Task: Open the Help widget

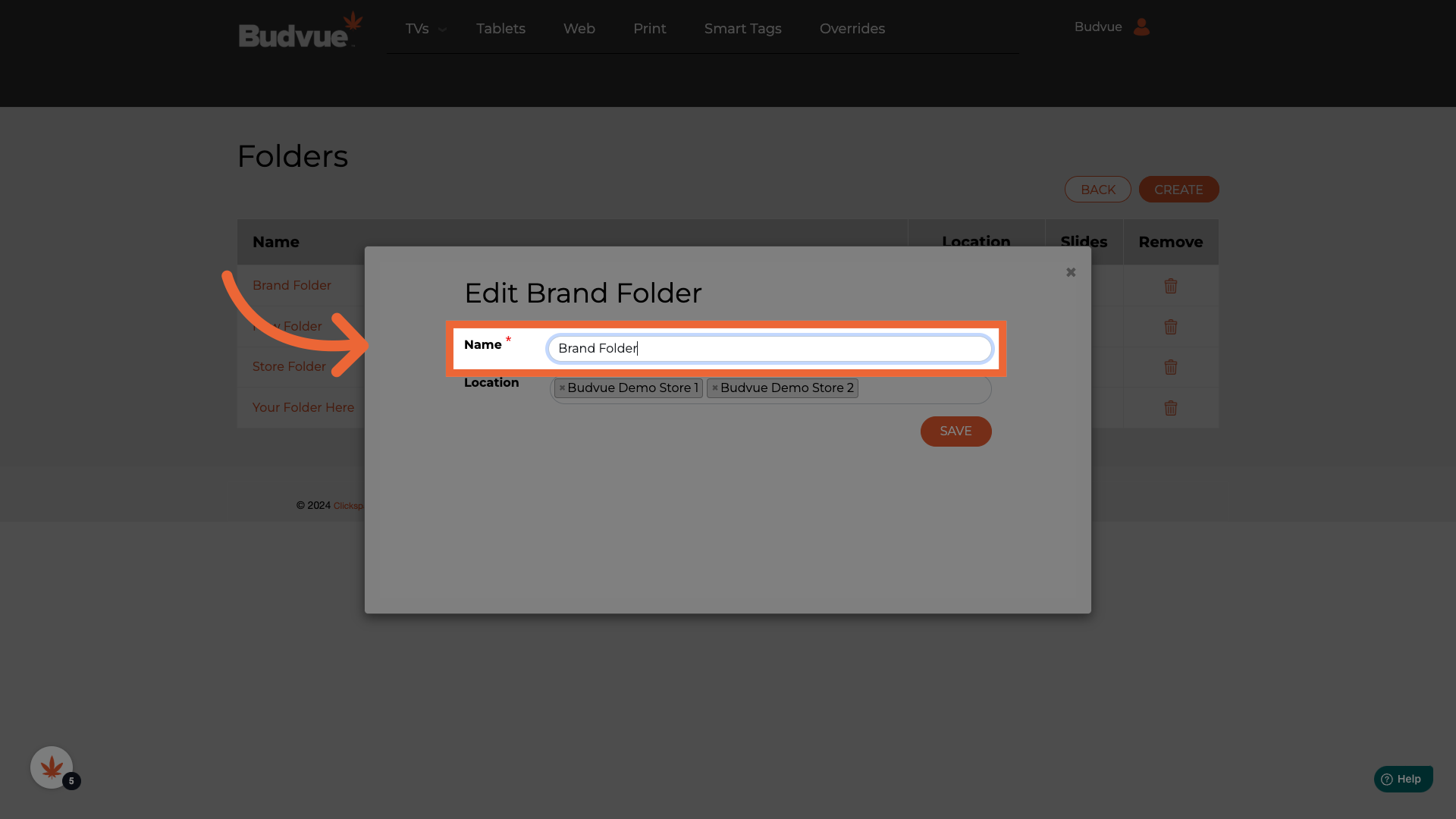Action: click(1402, 779)
